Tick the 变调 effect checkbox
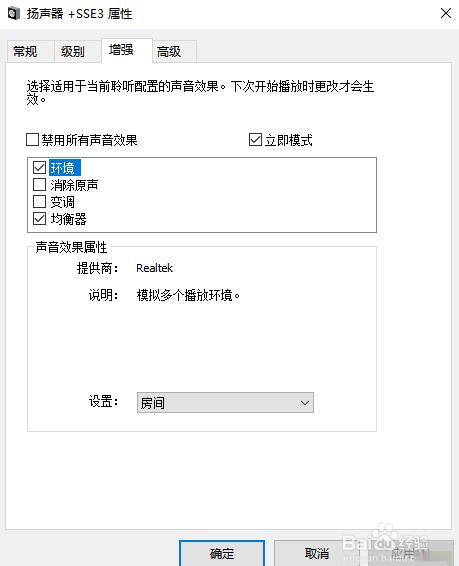 39,201
